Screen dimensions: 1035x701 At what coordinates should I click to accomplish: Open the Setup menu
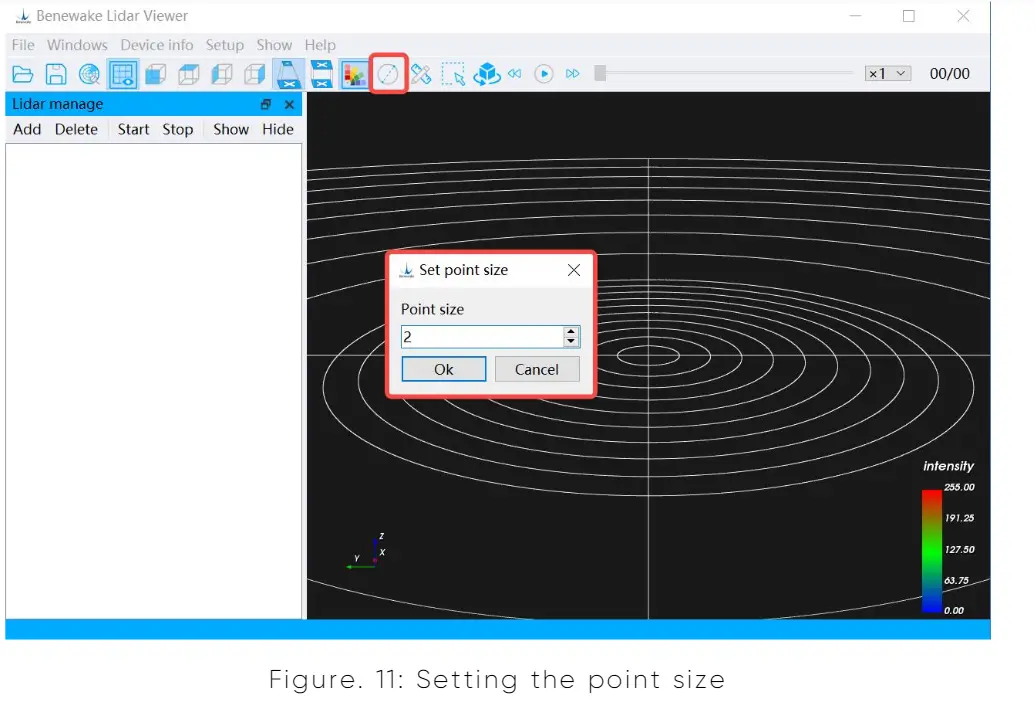(224, 45)
